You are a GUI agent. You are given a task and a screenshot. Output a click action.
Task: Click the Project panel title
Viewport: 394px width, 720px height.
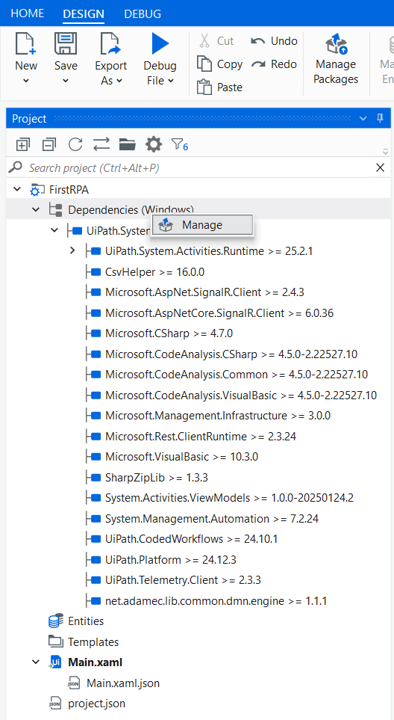29,119
